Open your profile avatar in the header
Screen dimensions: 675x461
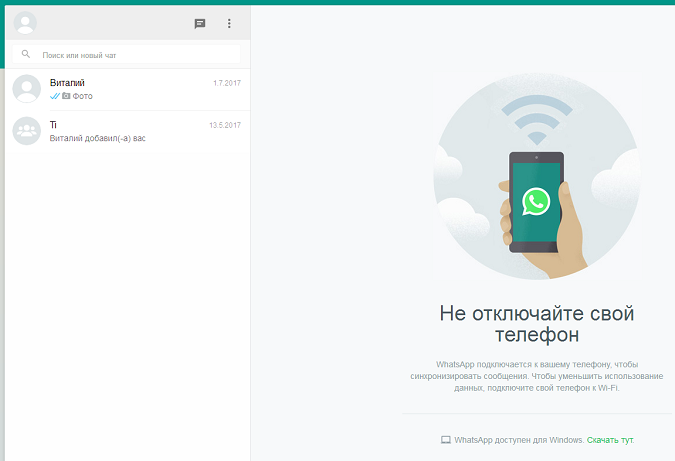pos(25,23)
